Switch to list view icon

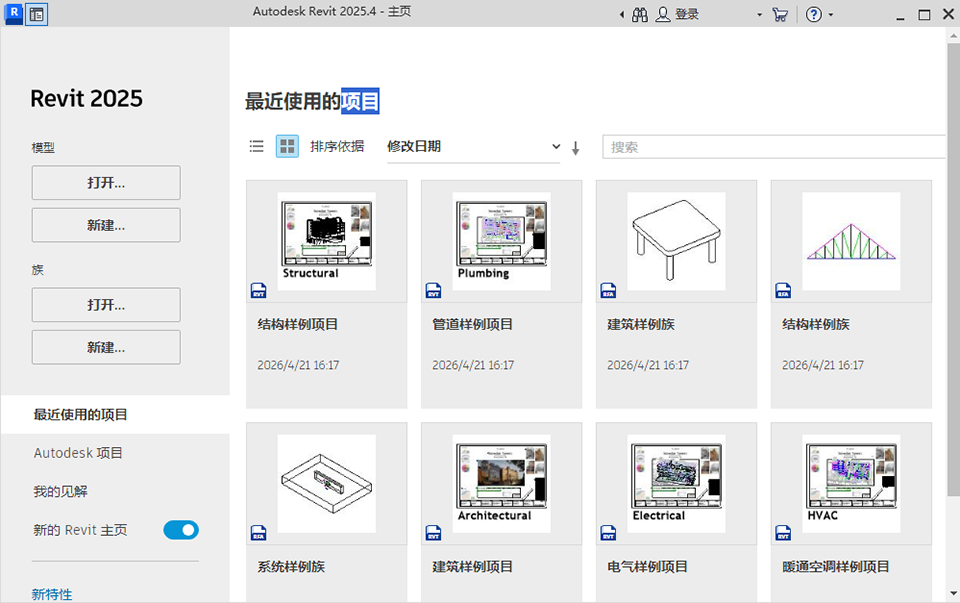(257, 146)
